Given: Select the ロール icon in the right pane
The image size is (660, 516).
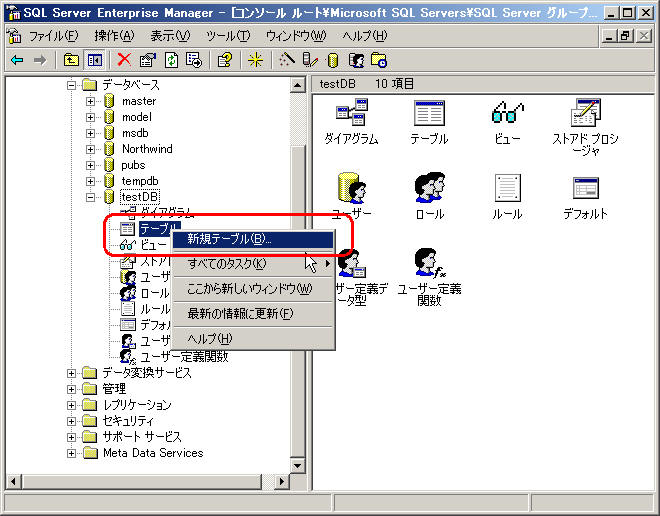Looking at the screenshot, I should coord(429,189).
